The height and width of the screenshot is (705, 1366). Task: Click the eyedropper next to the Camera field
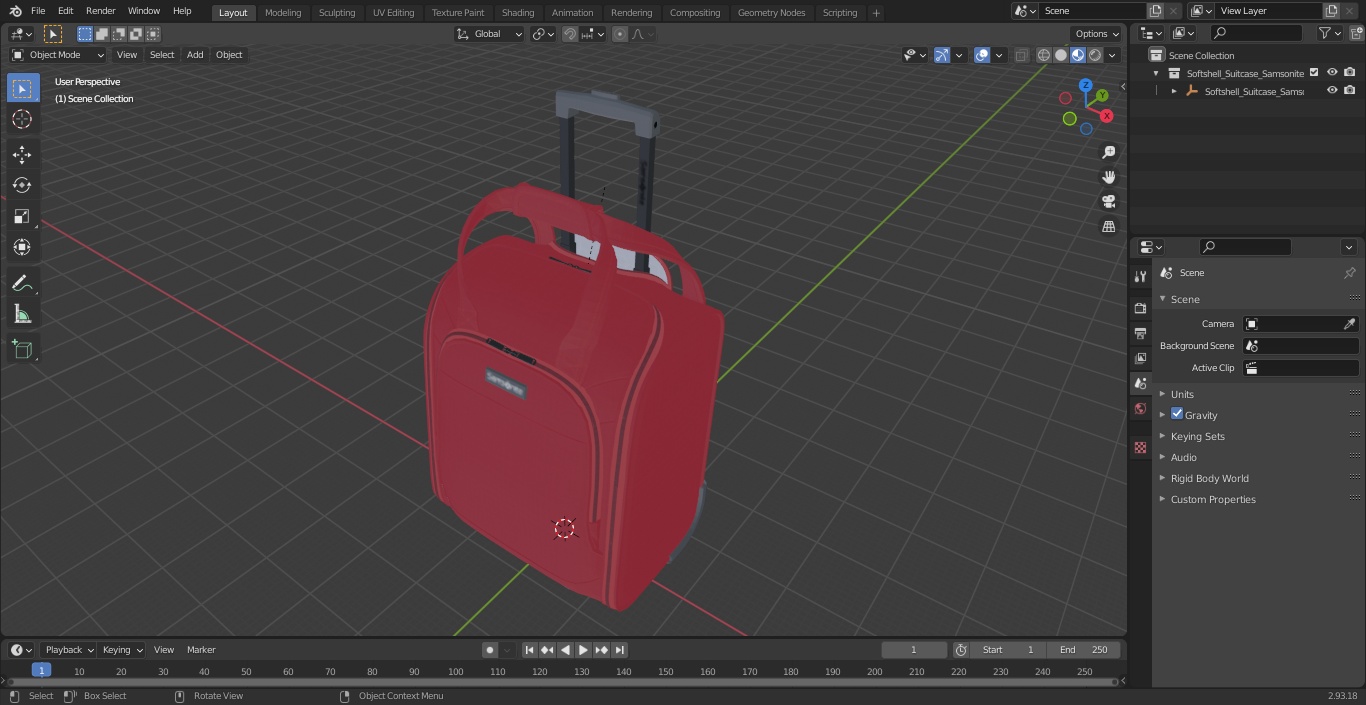pyautogui.click(x=1349, y=324)
